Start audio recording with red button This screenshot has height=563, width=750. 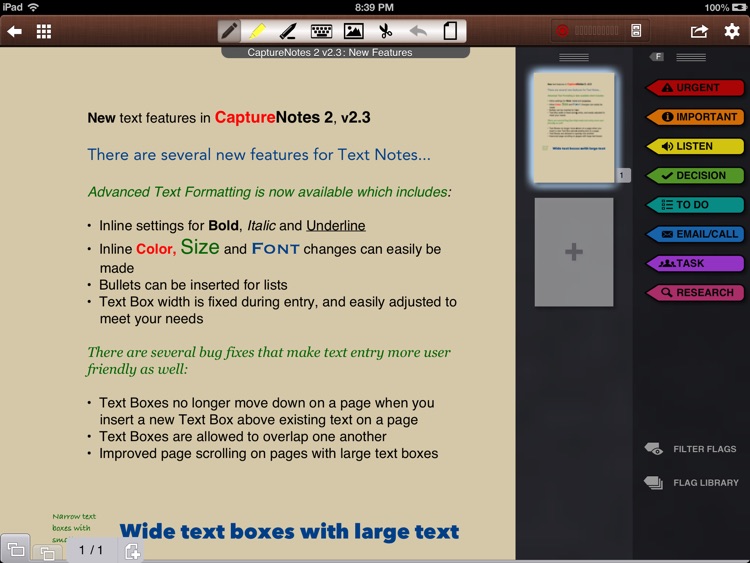[x=562, y=31]
